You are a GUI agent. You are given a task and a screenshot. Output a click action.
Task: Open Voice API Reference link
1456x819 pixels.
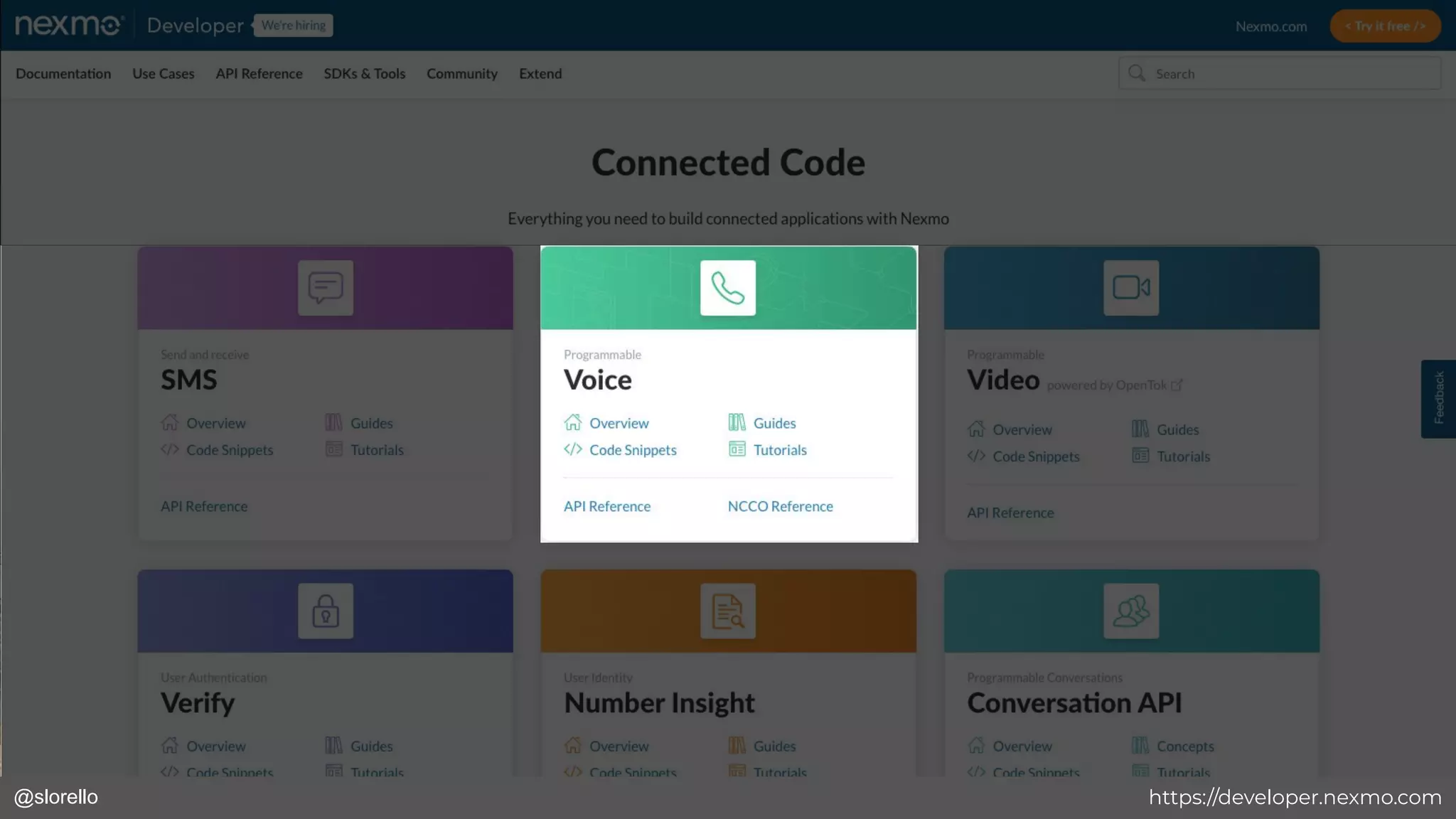606,506
